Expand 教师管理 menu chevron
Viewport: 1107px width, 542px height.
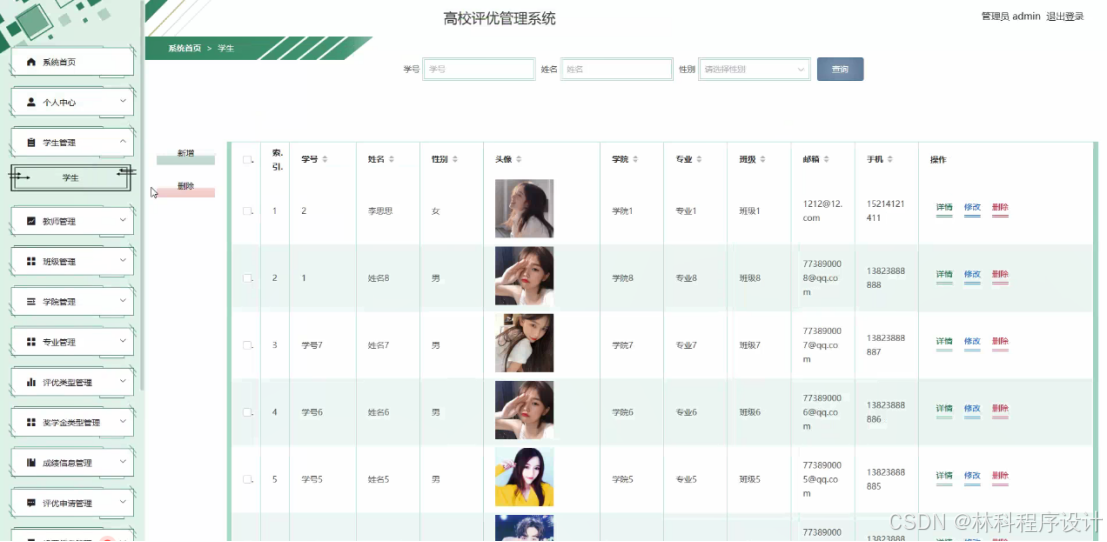click(x=123, y=220)
